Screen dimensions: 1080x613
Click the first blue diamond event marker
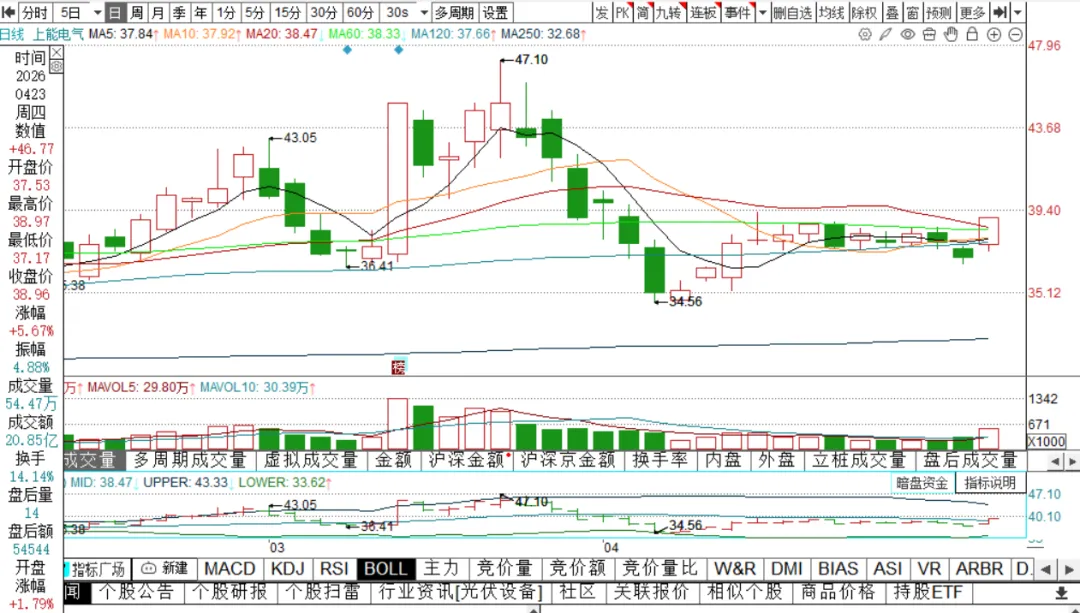347,50
